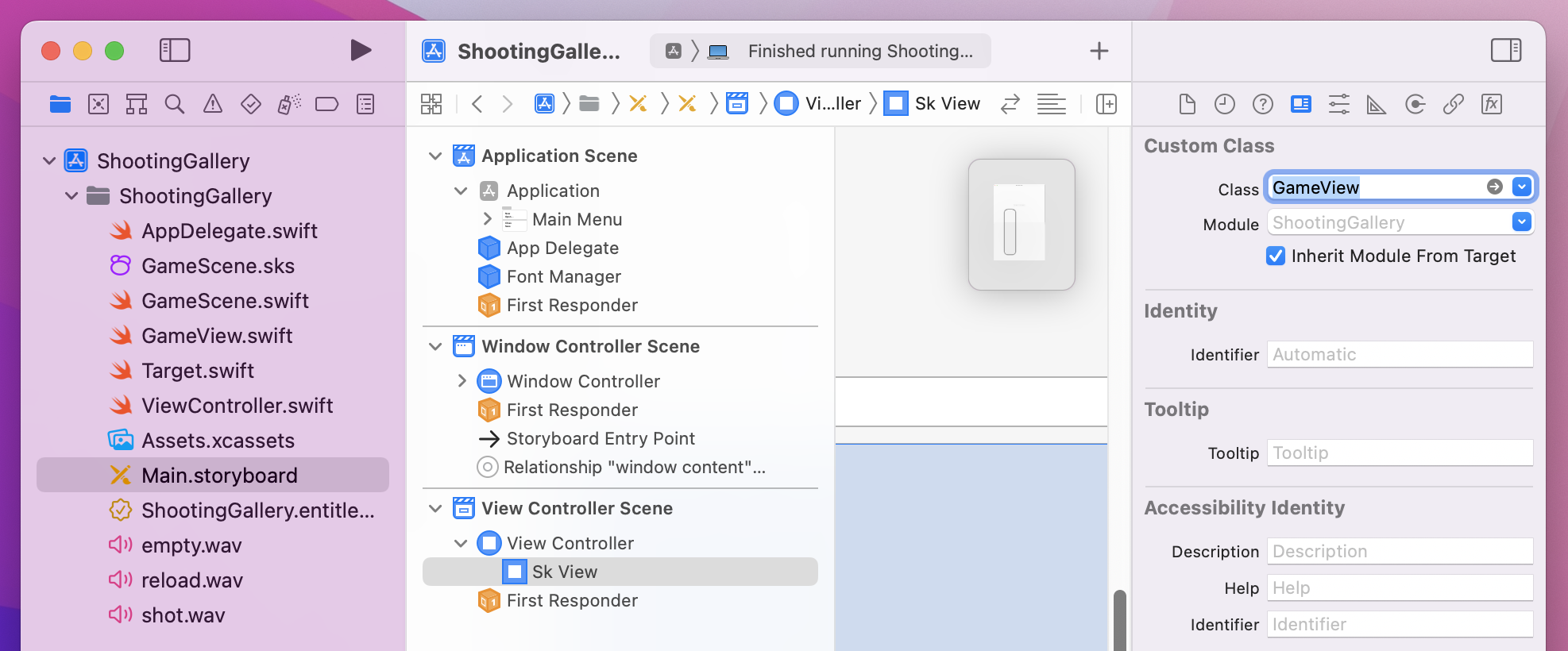
Task: Run the project with the play button
Action: click(x=361, y=51)
